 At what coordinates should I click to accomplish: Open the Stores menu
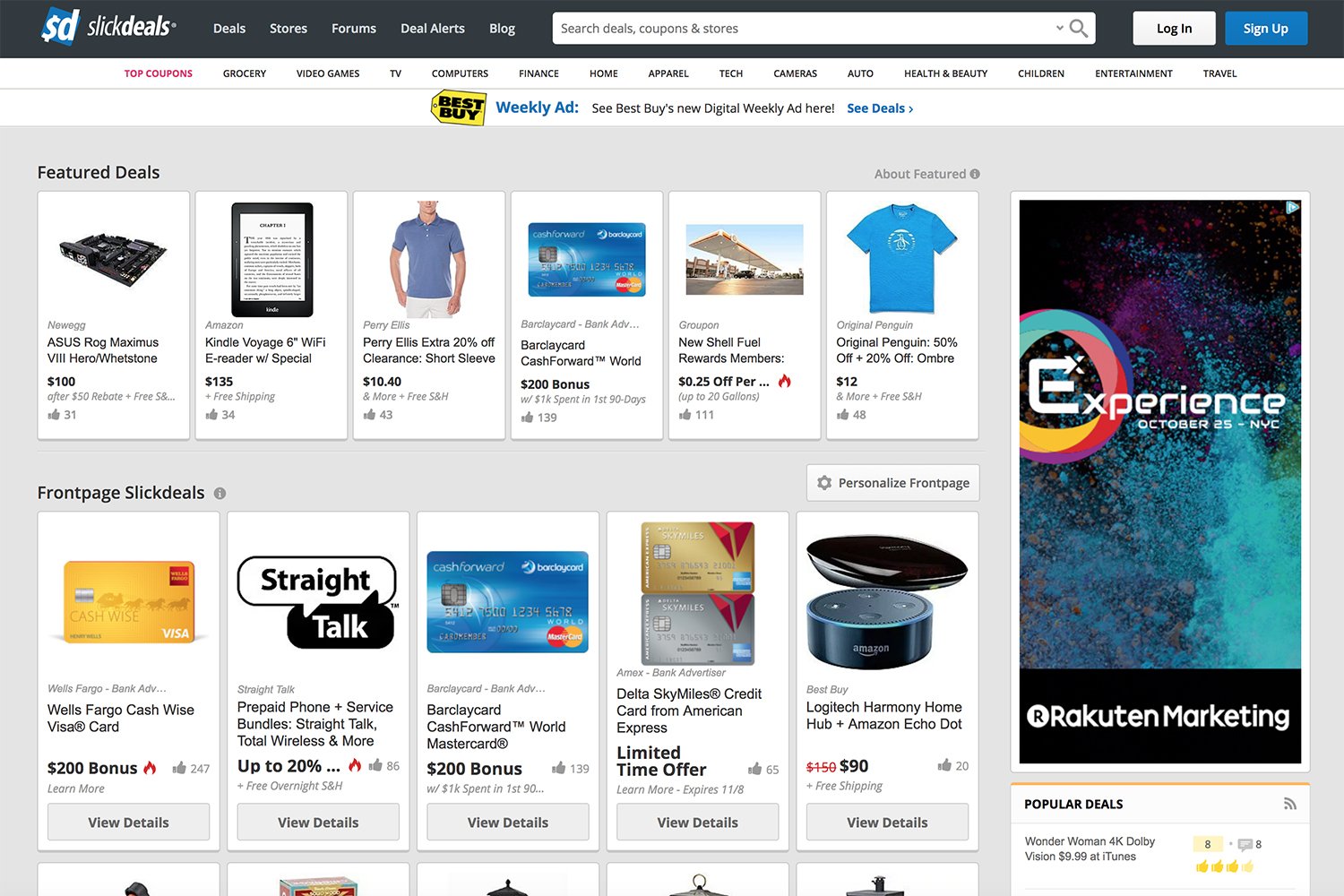pos(289,29)
